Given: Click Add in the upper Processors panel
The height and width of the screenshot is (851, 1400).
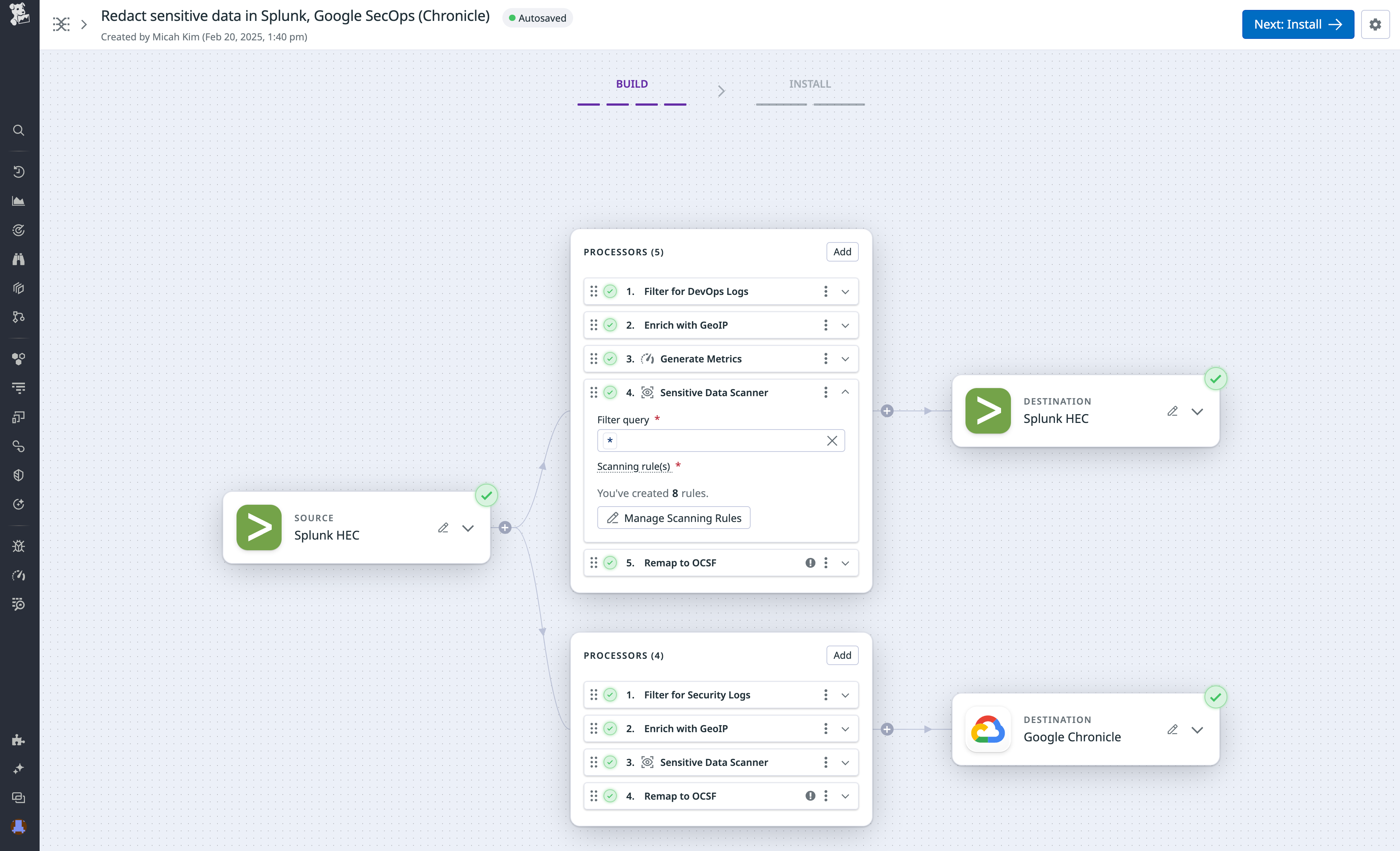Looking at the screenshot, I should (842, 251).
